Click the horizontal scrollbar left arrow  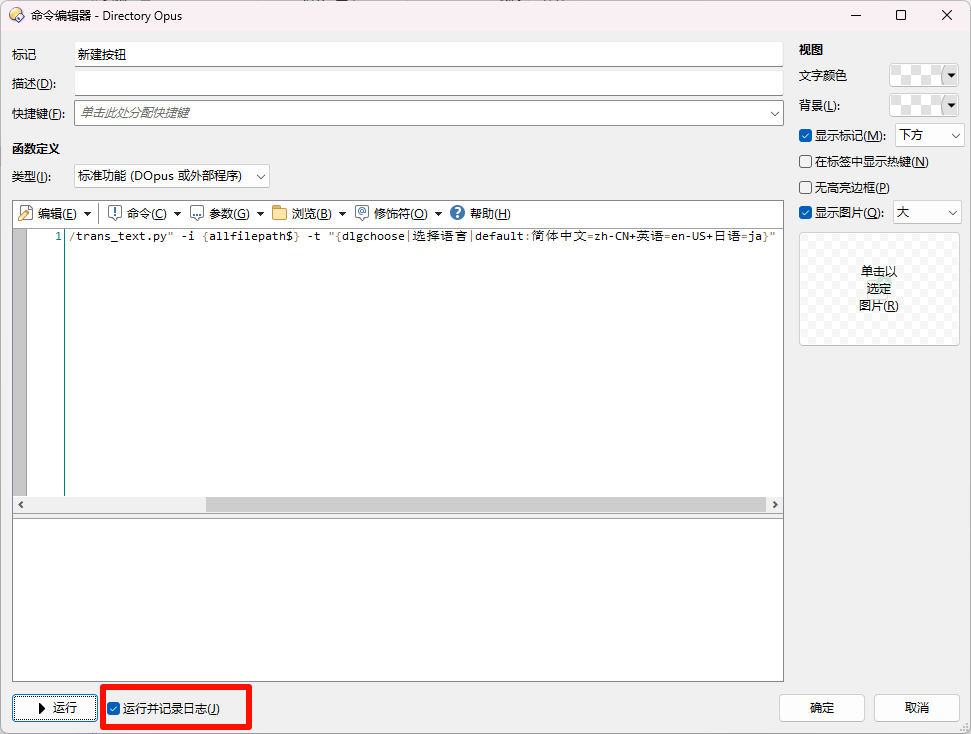(20, 505)
